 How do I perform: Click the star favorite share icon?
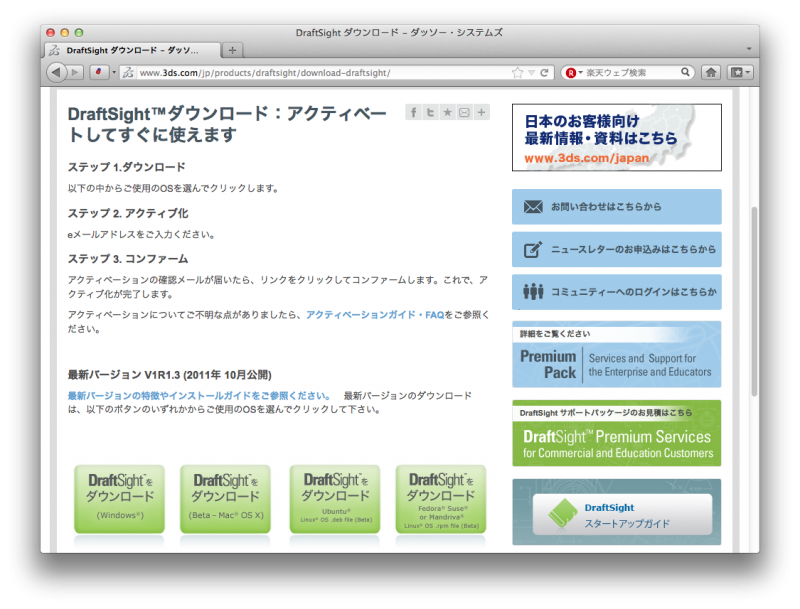[447, 112]
